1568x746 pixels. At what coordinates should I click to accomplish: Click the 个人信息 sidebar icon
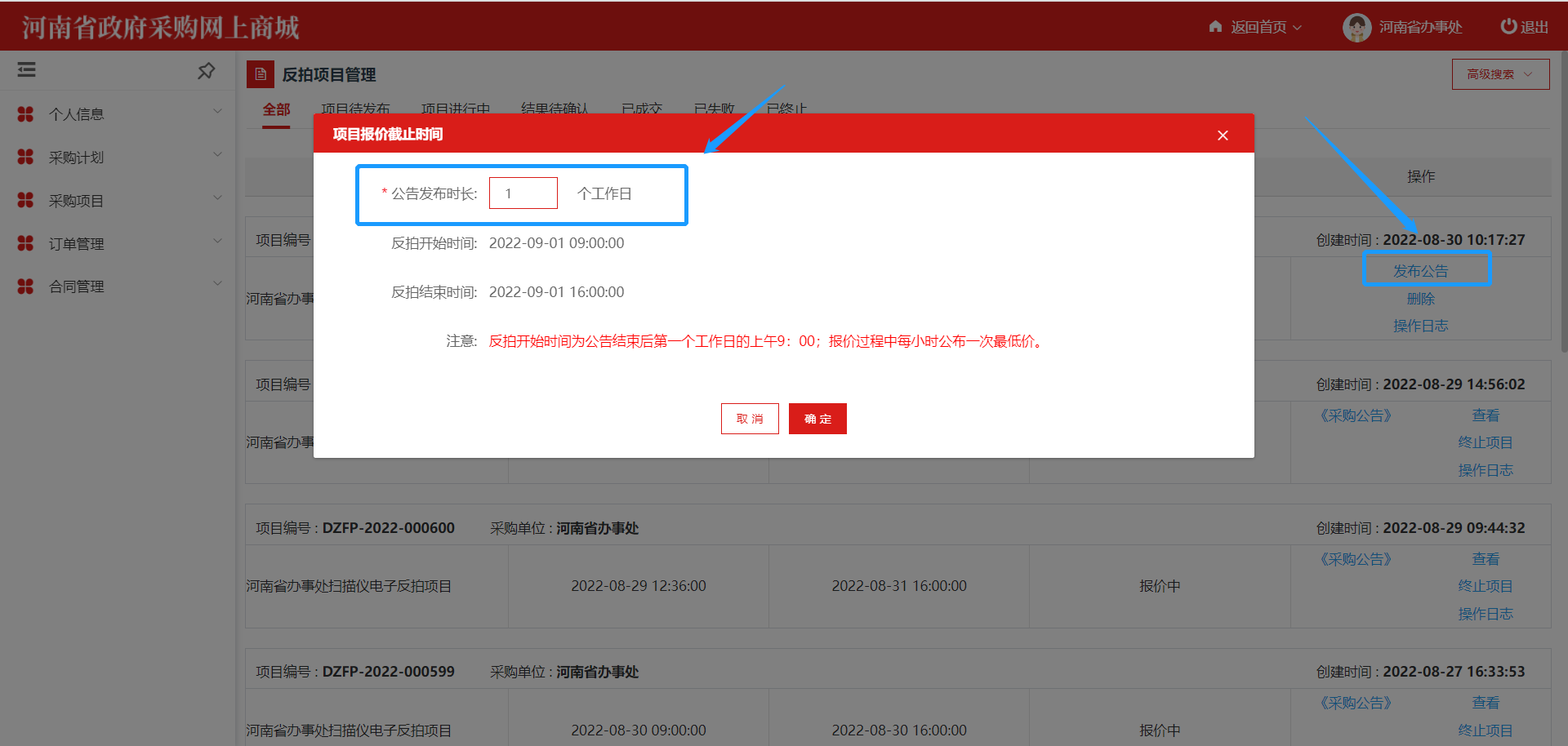click(x=25, y=114)
